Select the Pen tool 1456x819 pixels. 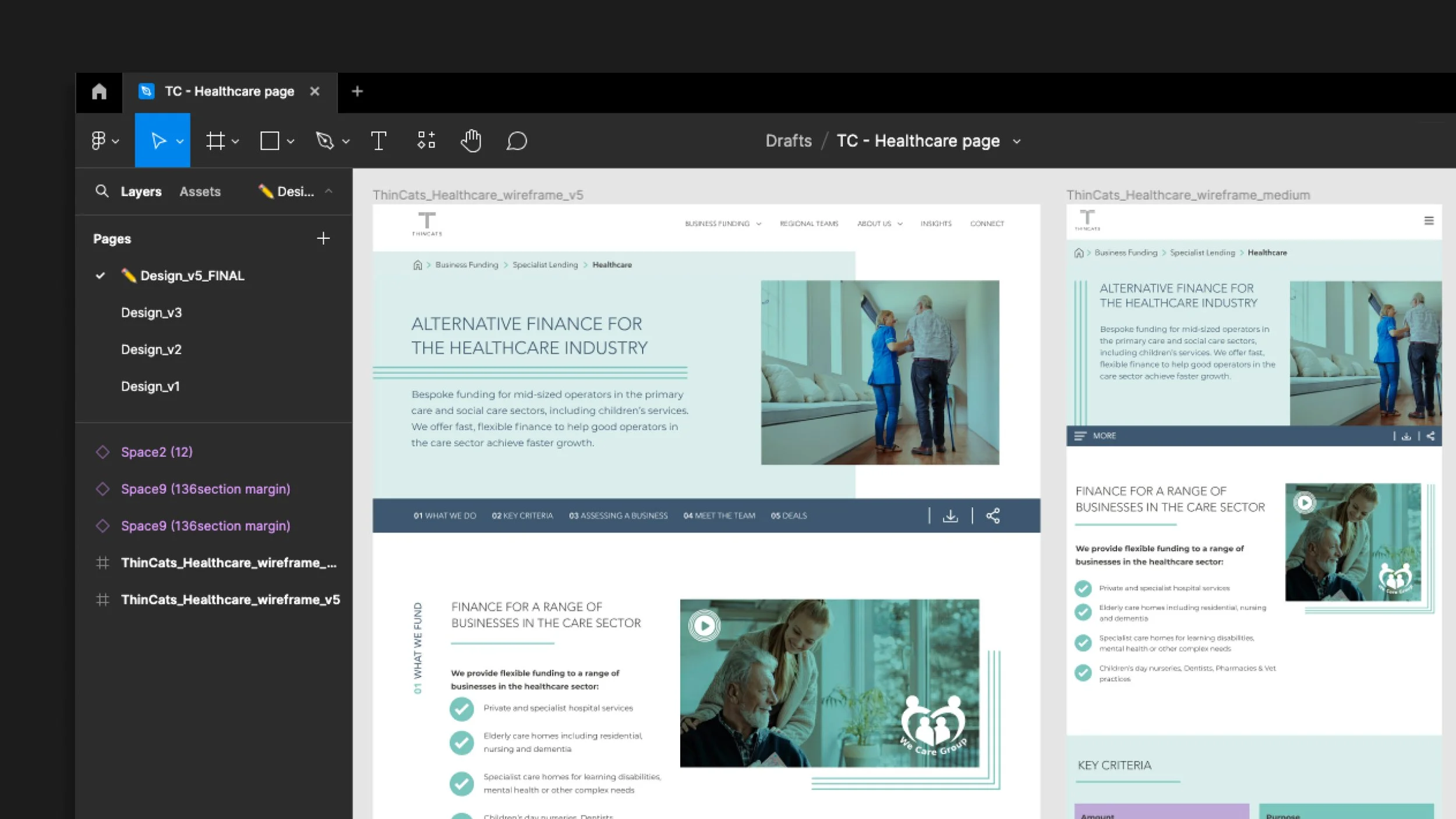pos(324,141)
